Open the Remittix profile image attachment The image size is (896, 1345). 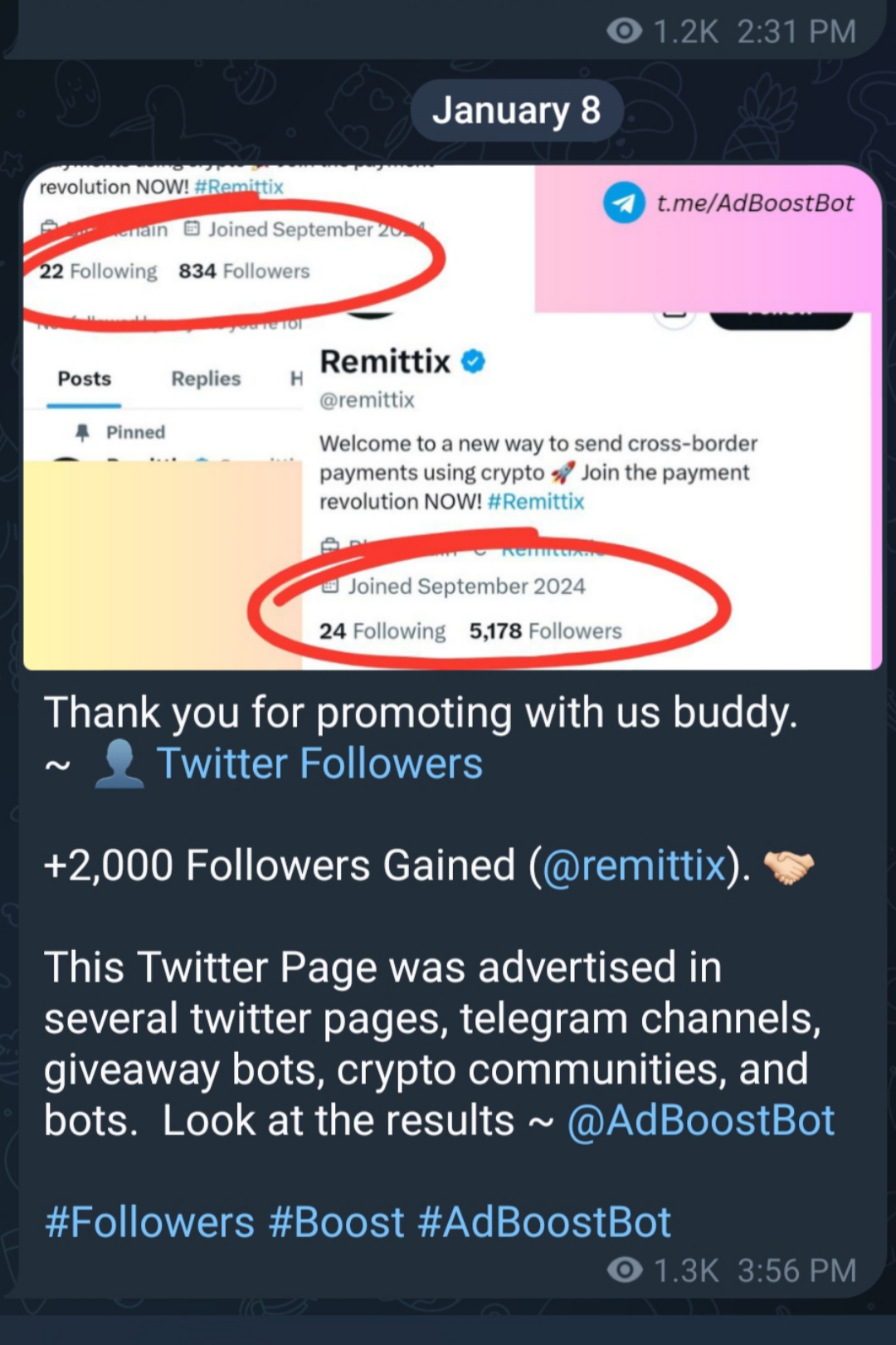coord(453,417)
